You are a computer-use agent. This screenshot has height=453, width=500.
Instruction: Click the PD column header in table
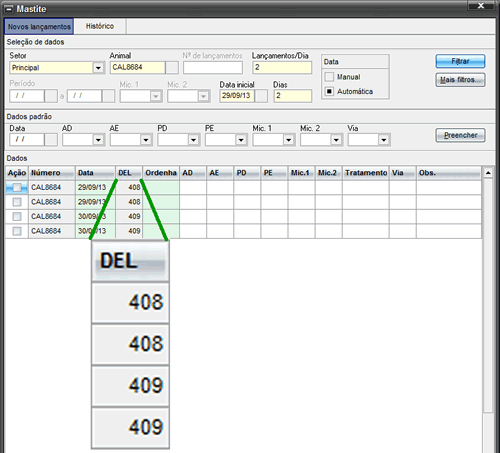[x=247, y=173]
